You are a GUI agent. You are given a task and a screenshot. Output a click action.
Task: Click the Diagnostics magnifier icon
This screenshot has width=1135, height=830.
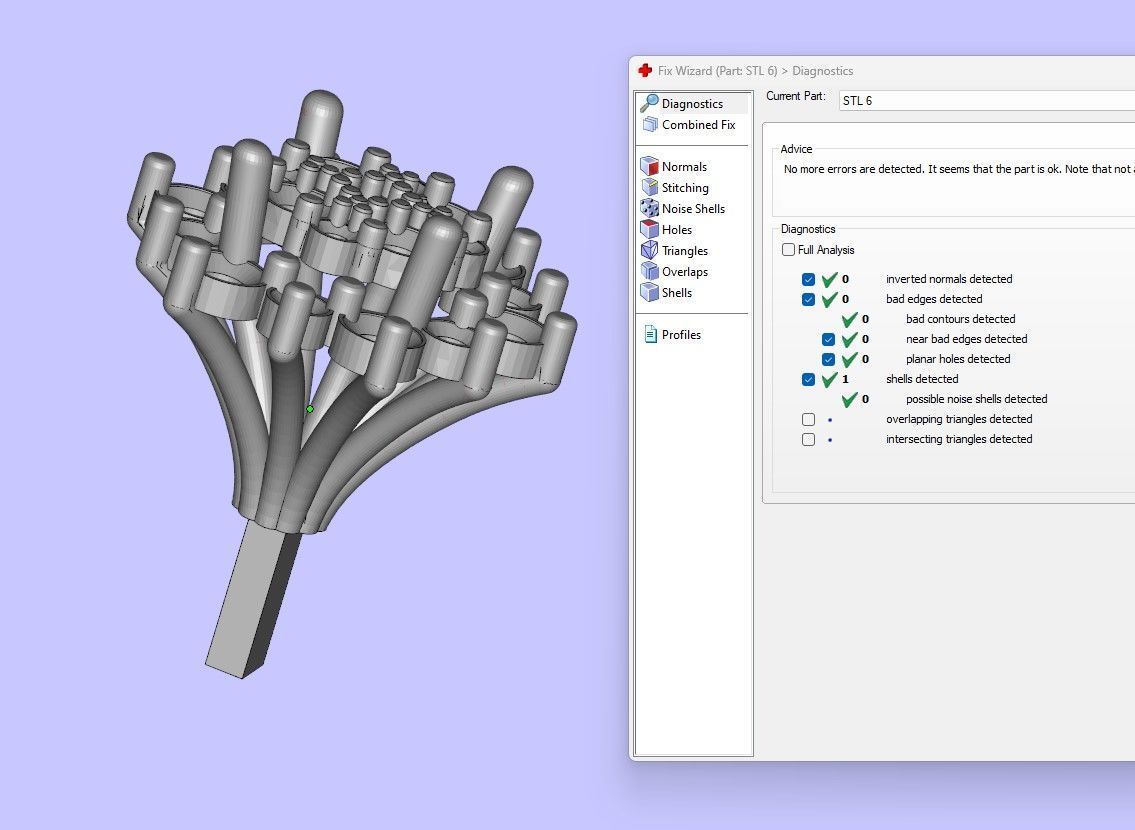coord(649,103)
